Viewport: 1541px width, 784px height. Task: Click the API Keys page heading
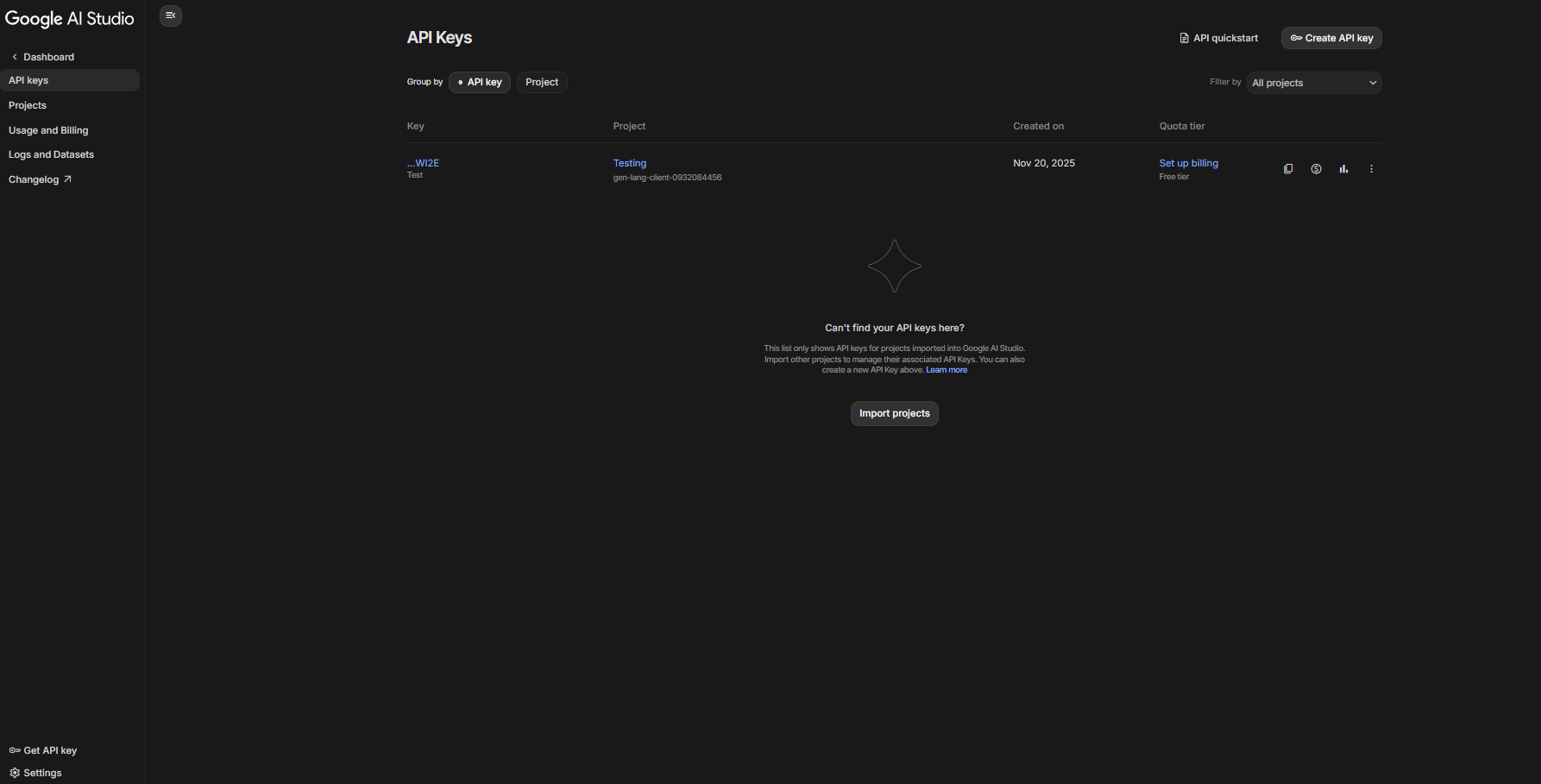[x=440, y=38]
